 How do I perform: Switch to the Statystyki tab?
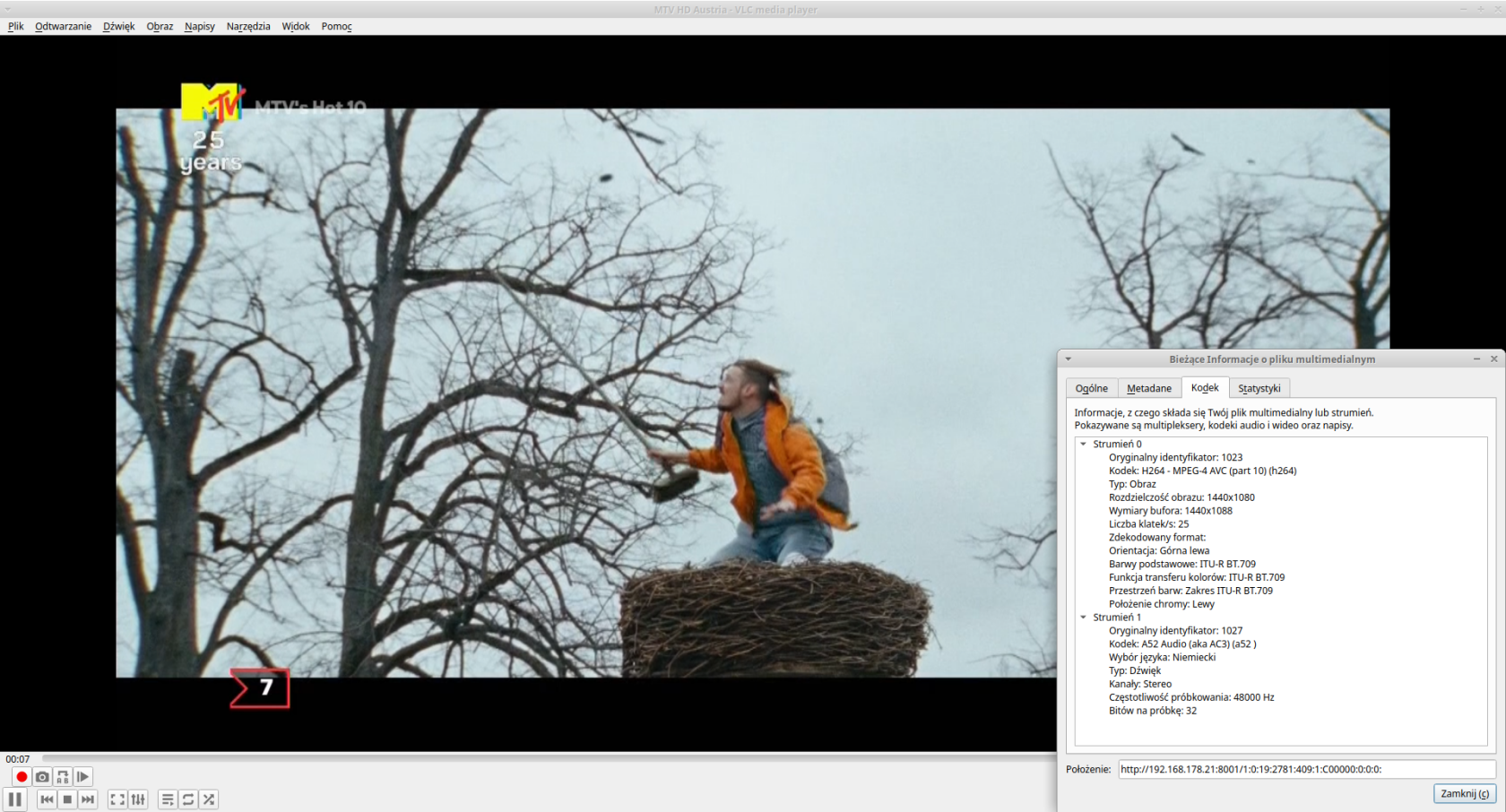(x=1259, y=388)
